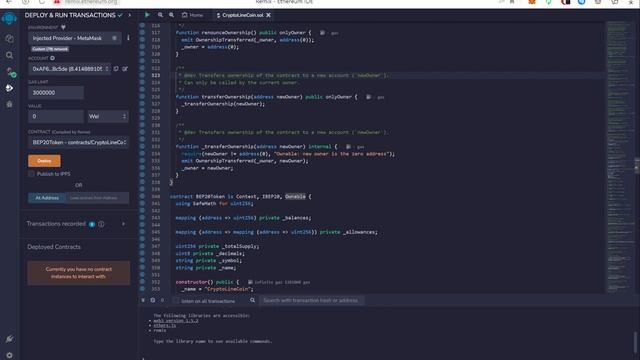Click the gas icon on transferOwnership line
Viewport: 640px width, 360px height.
coord(369,97)
